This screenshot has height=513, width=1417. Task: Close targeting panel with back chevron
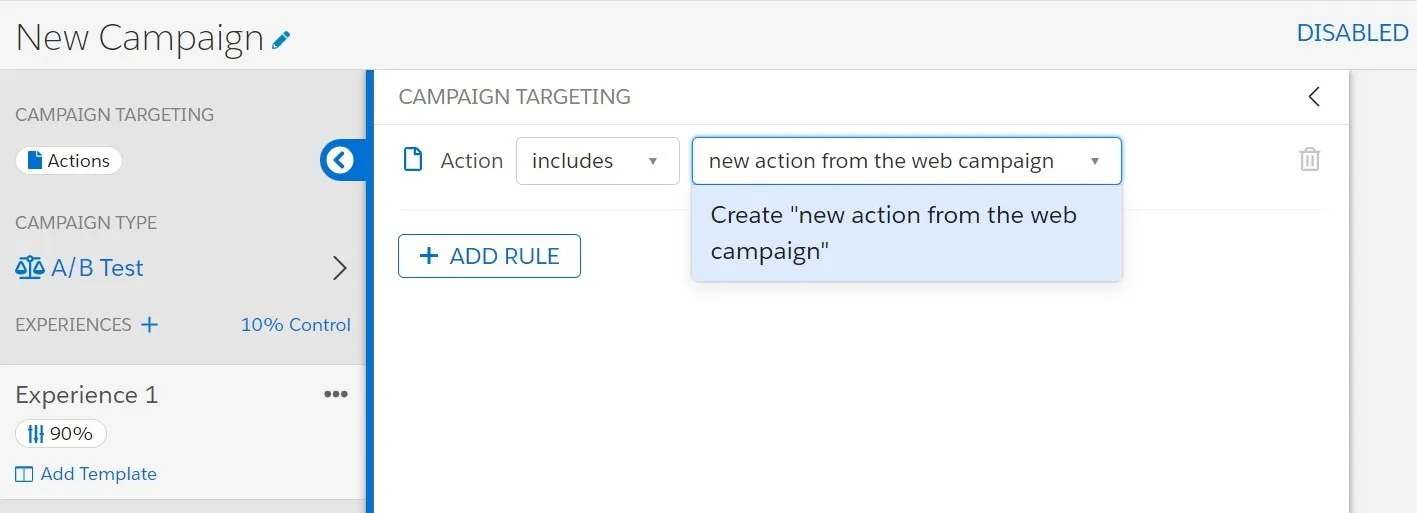tap(1314, 97)
